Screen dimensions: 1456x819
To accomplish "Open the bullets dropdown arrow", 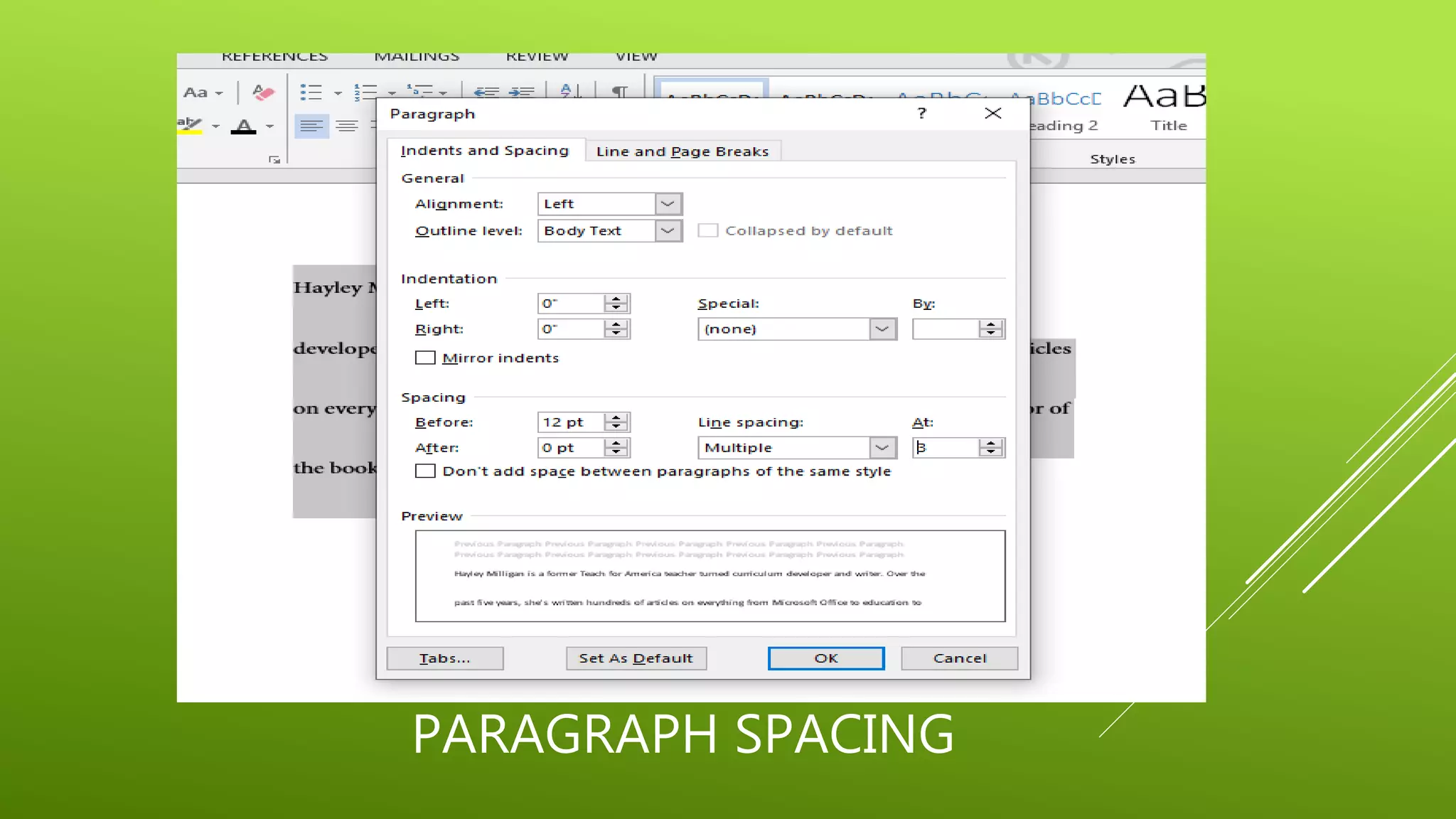I will [338, 93].
